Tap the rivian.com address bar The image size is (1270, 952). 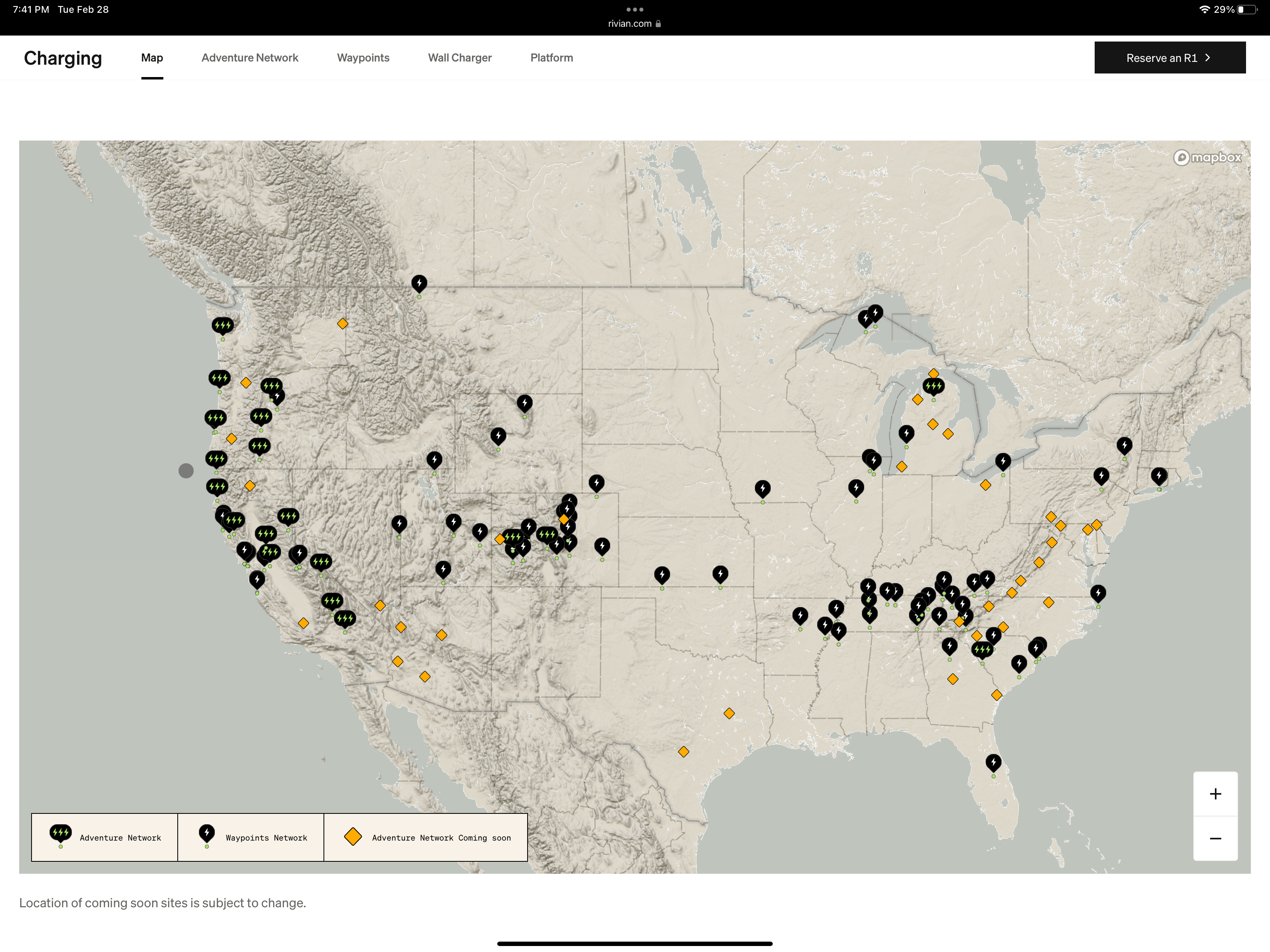635,24
